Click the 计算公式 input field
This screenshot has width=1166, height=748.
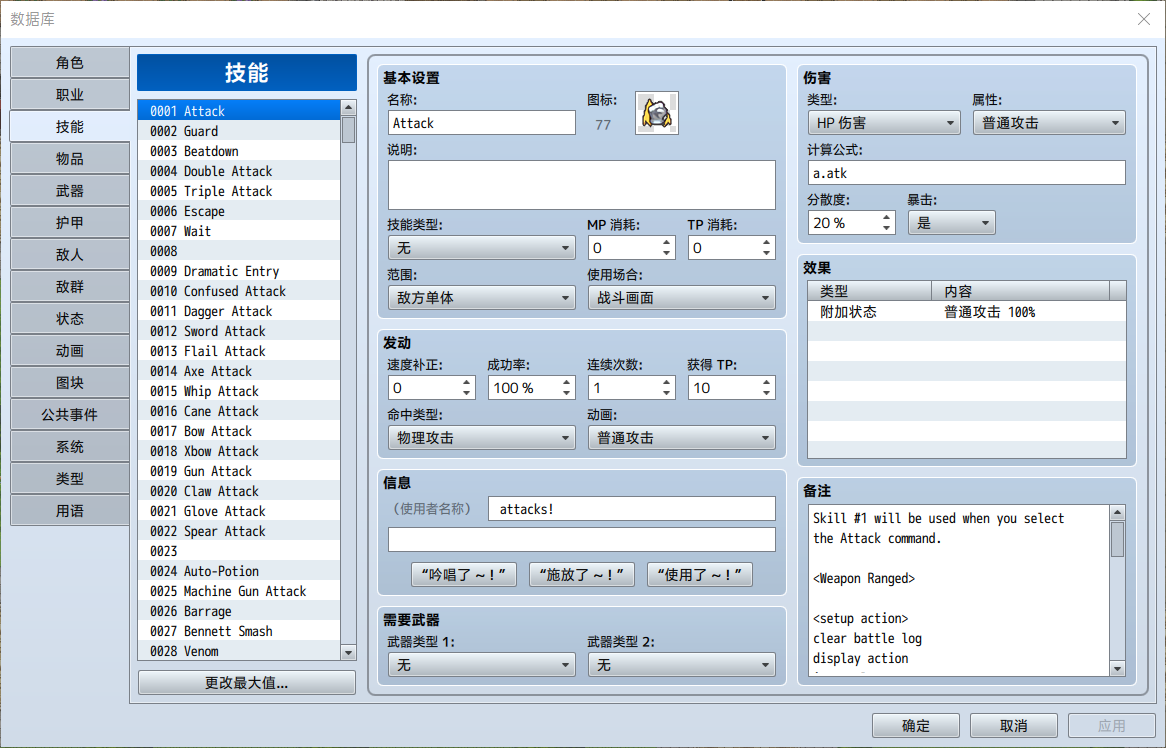tap(967, 173)
